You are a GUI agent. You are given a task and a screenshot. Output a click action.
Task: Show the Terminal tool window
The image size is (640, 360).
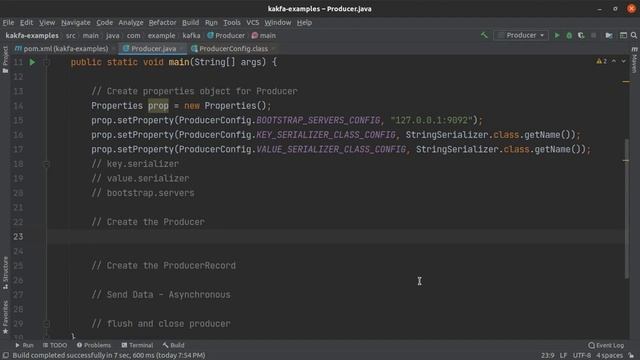[137, 345]
